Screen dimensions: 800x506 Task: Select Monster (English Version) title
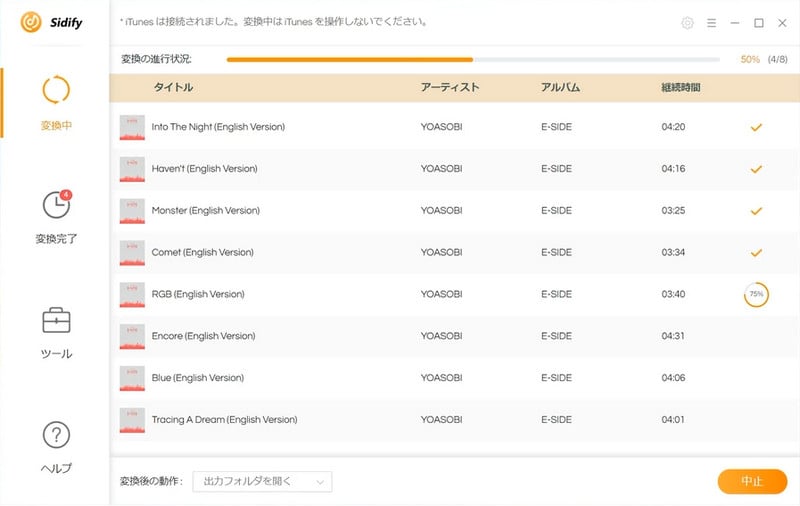[206, 211]
